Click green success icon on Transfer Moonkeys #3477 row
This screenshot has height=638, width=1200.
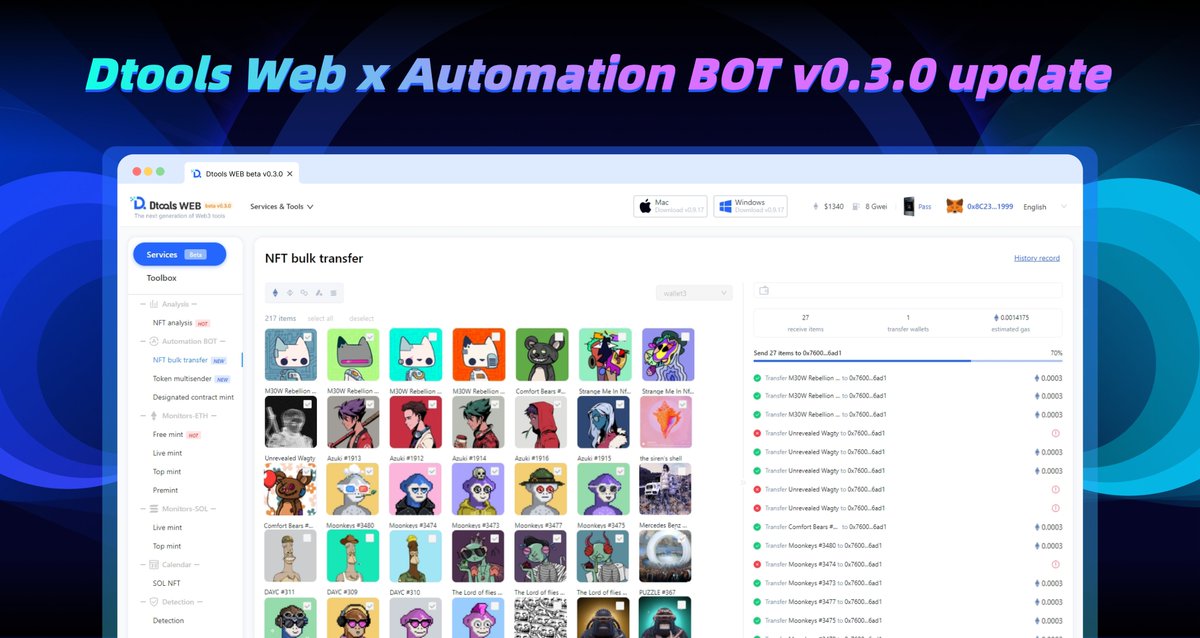coord(757,602)
